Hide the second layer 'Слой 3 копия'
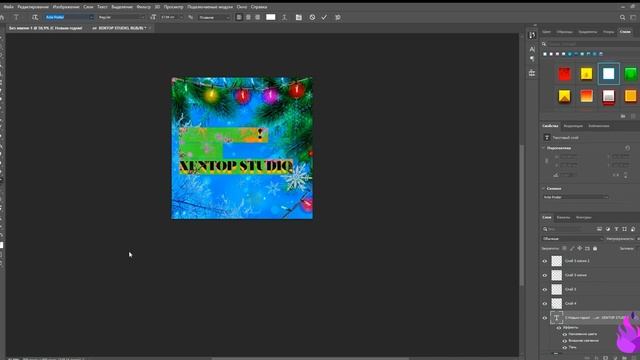 [x=545, y=276]
